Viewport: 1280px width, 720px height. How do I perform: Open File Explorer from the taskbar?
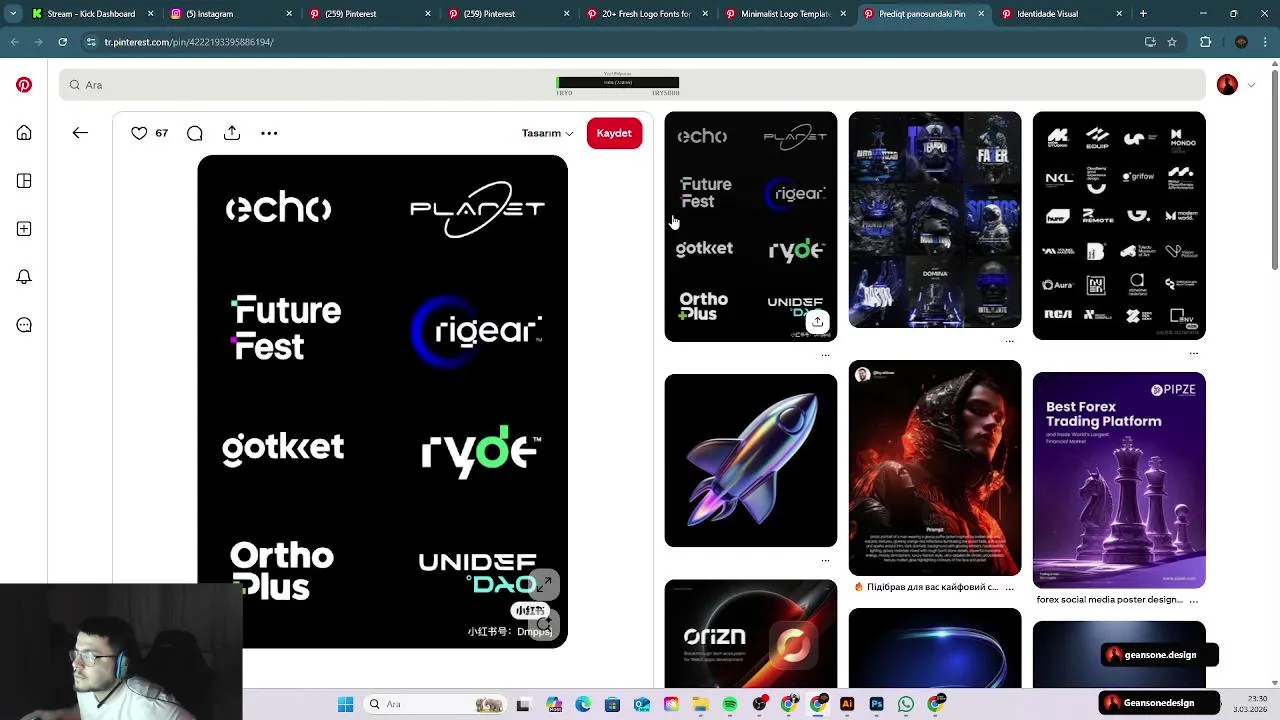pos(700,704)
